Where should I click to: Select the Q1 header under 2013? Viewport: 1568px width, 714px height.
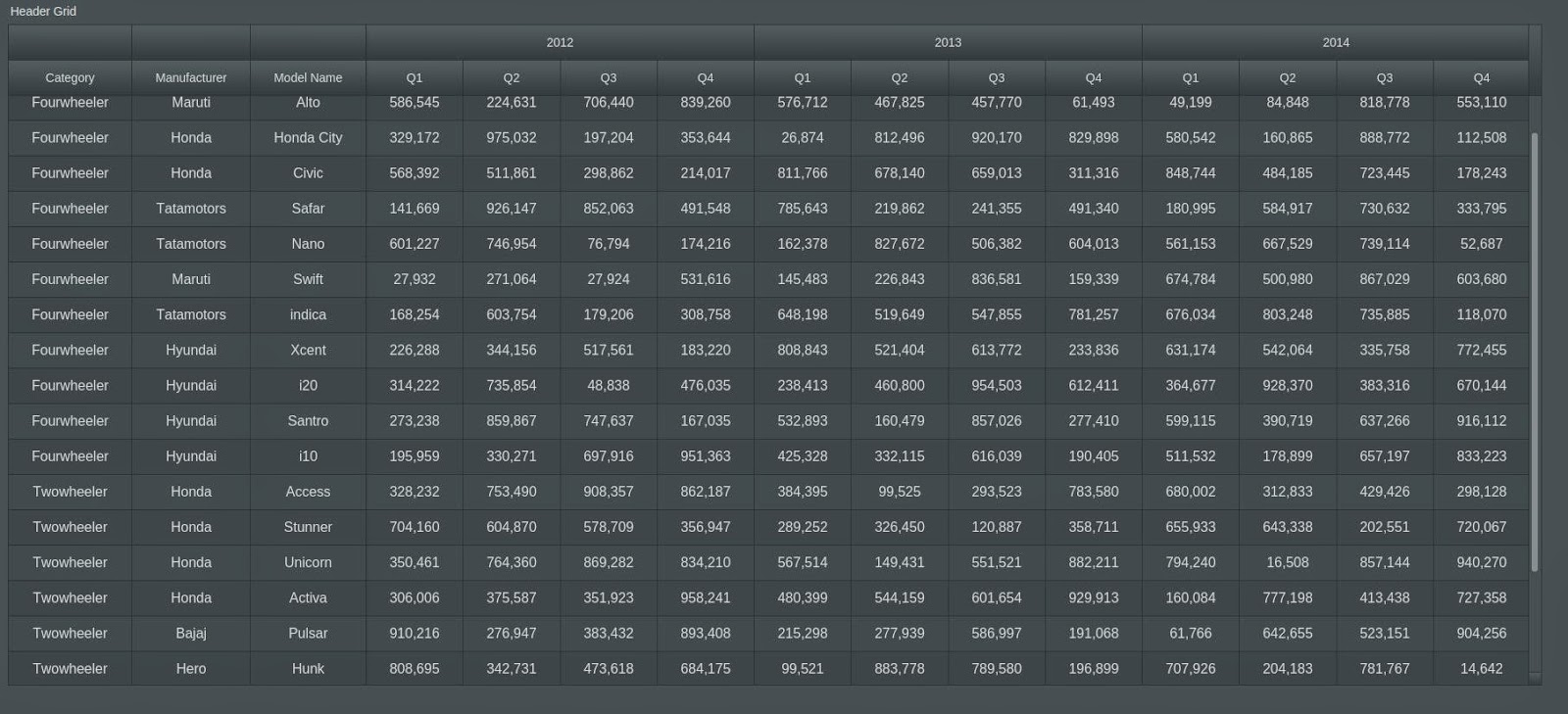(x=803, y=77)
